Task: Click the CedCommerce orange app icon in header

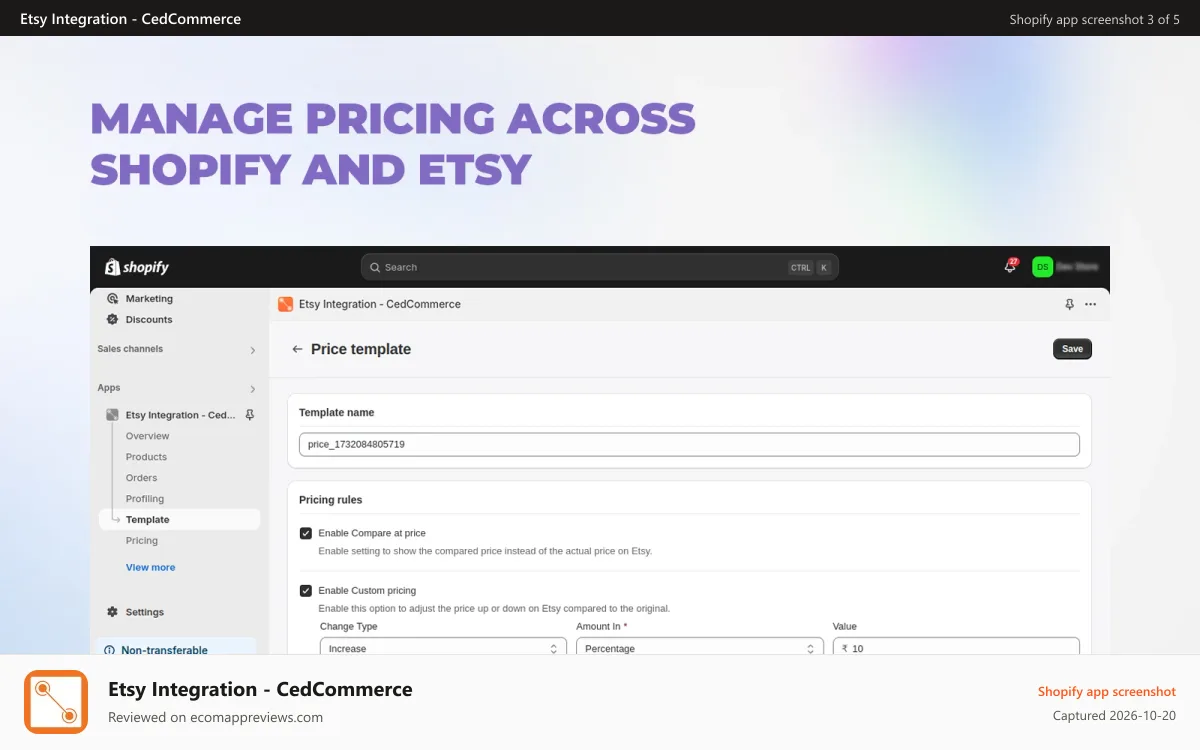Action: coord(286,304)
